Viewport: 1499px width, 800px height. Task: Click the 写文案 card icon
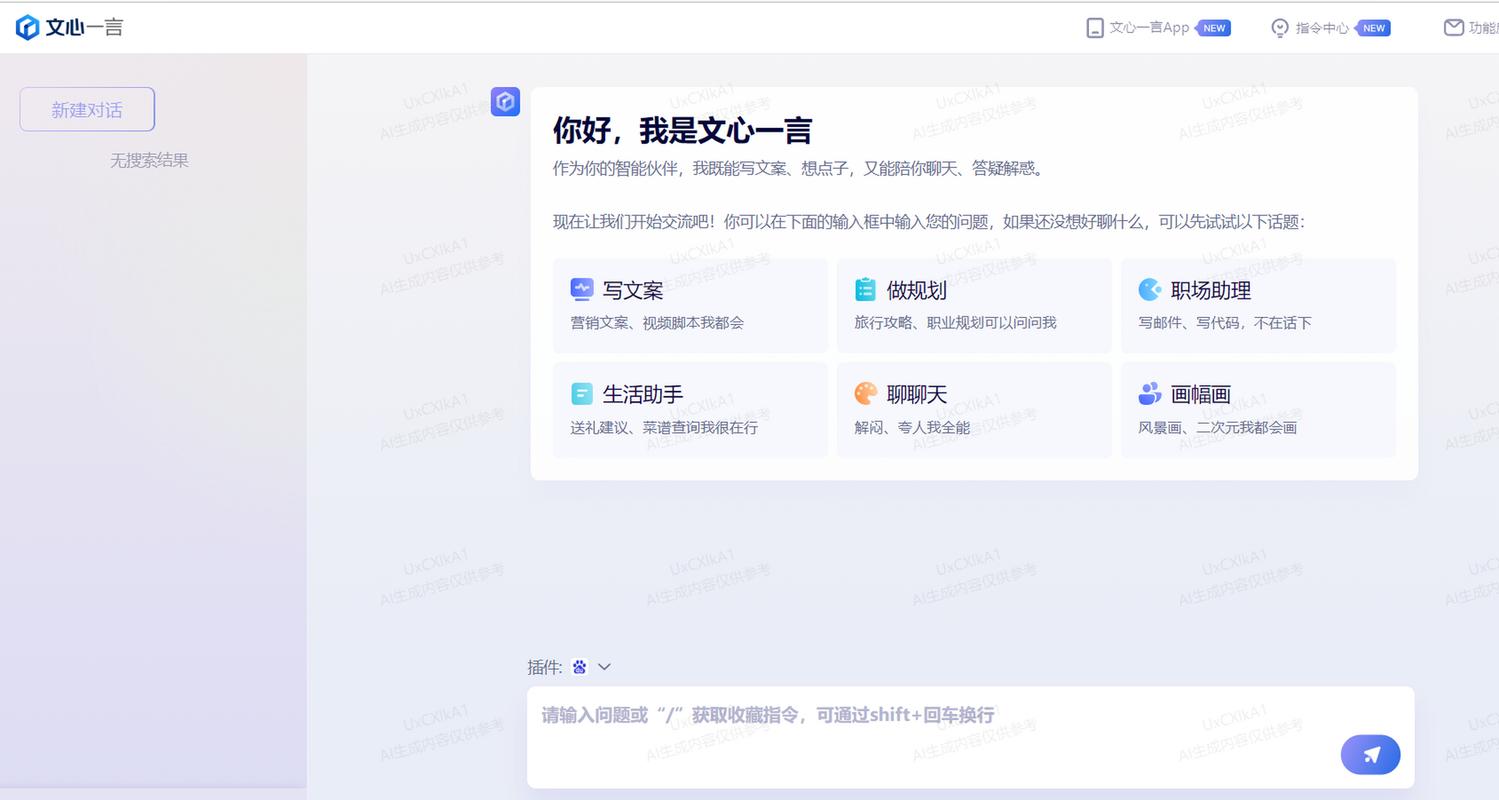[x=582, y=290]
